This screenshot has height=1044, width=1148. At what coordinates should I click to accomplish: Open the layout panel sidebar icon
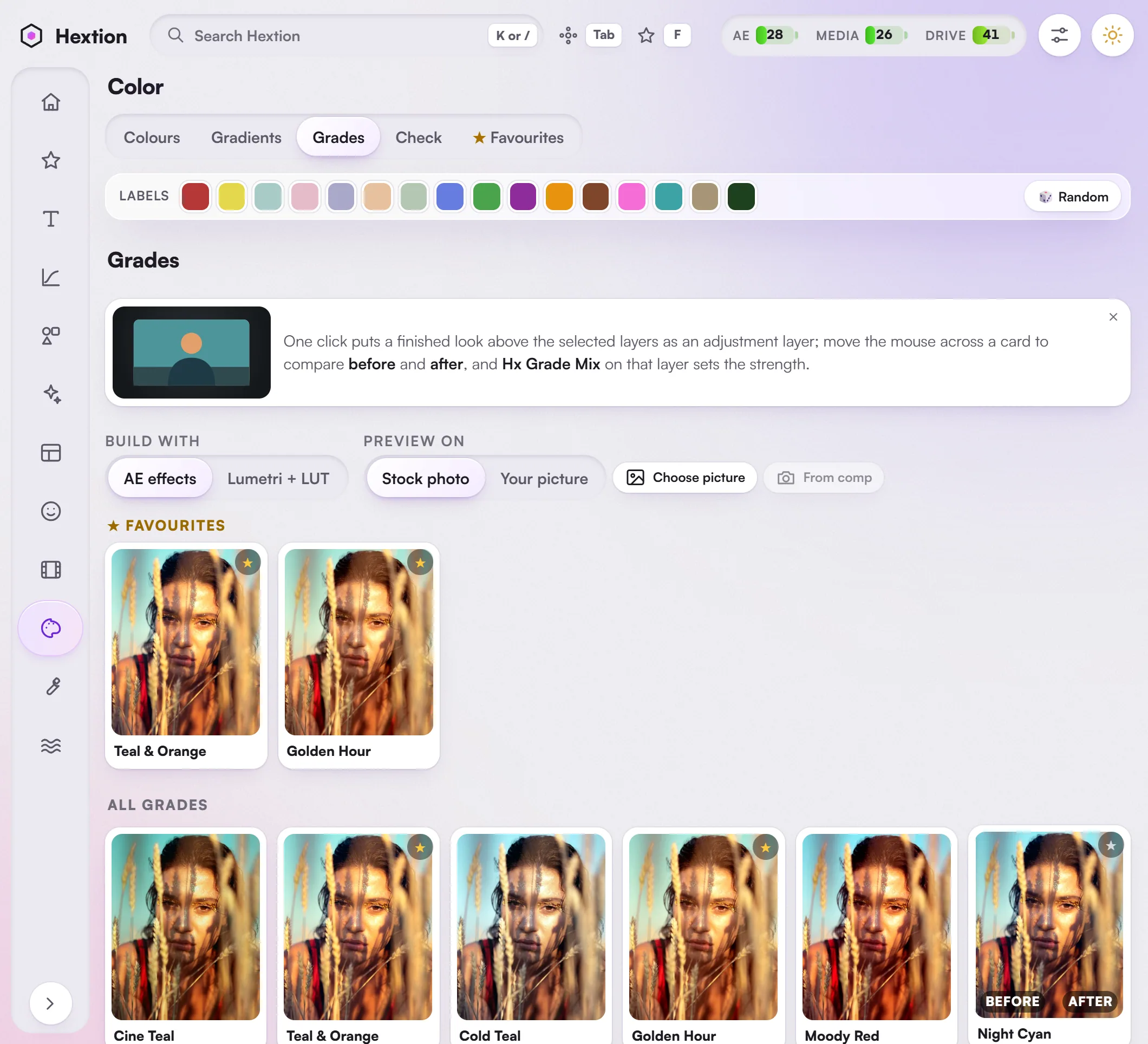tap(51, 453)
